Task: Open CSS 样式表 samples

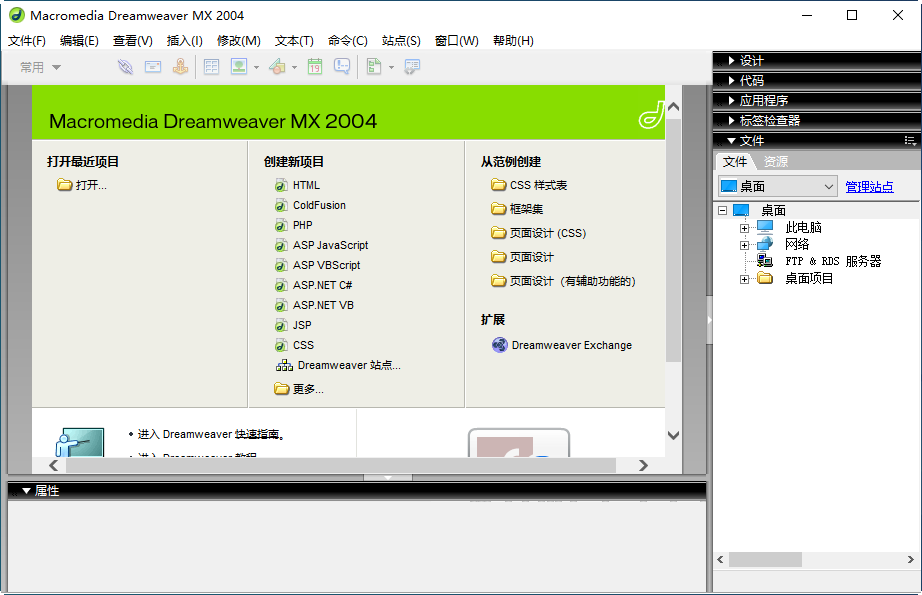Action: click(529, 185)
